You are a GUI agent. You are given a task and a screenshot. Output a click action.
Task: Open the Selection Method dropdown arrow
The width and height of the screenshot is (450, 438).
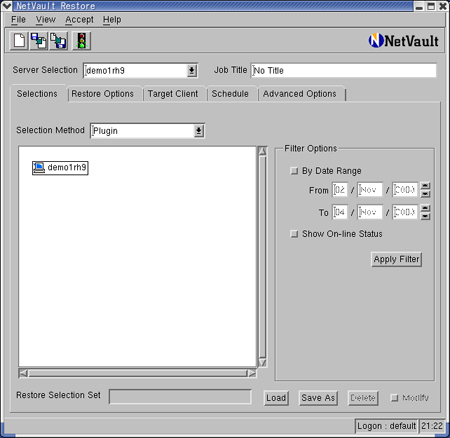tap(199, 131)
